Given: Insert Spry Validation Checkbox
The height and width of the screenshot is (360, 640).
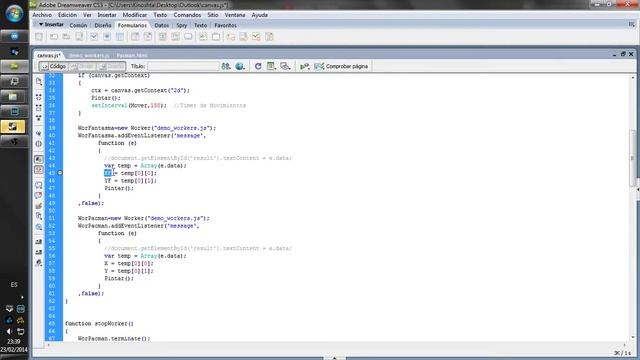Looking at the screenshot, I should [256, 37].
